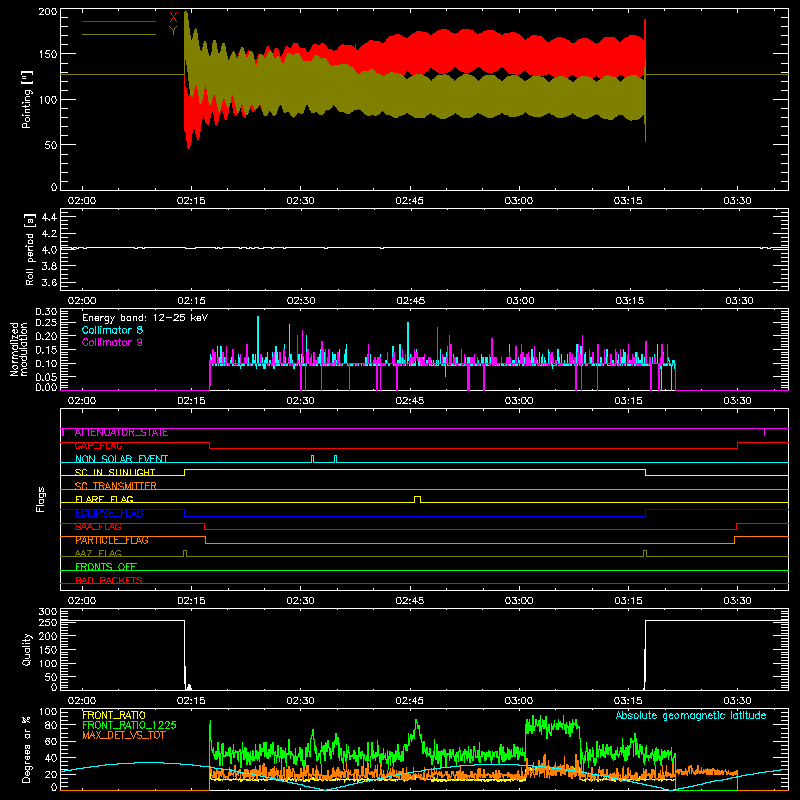Select the MAX_DET_VS_TOT legend label
Viewport: 800px width, 800px height.
(124, 735)
